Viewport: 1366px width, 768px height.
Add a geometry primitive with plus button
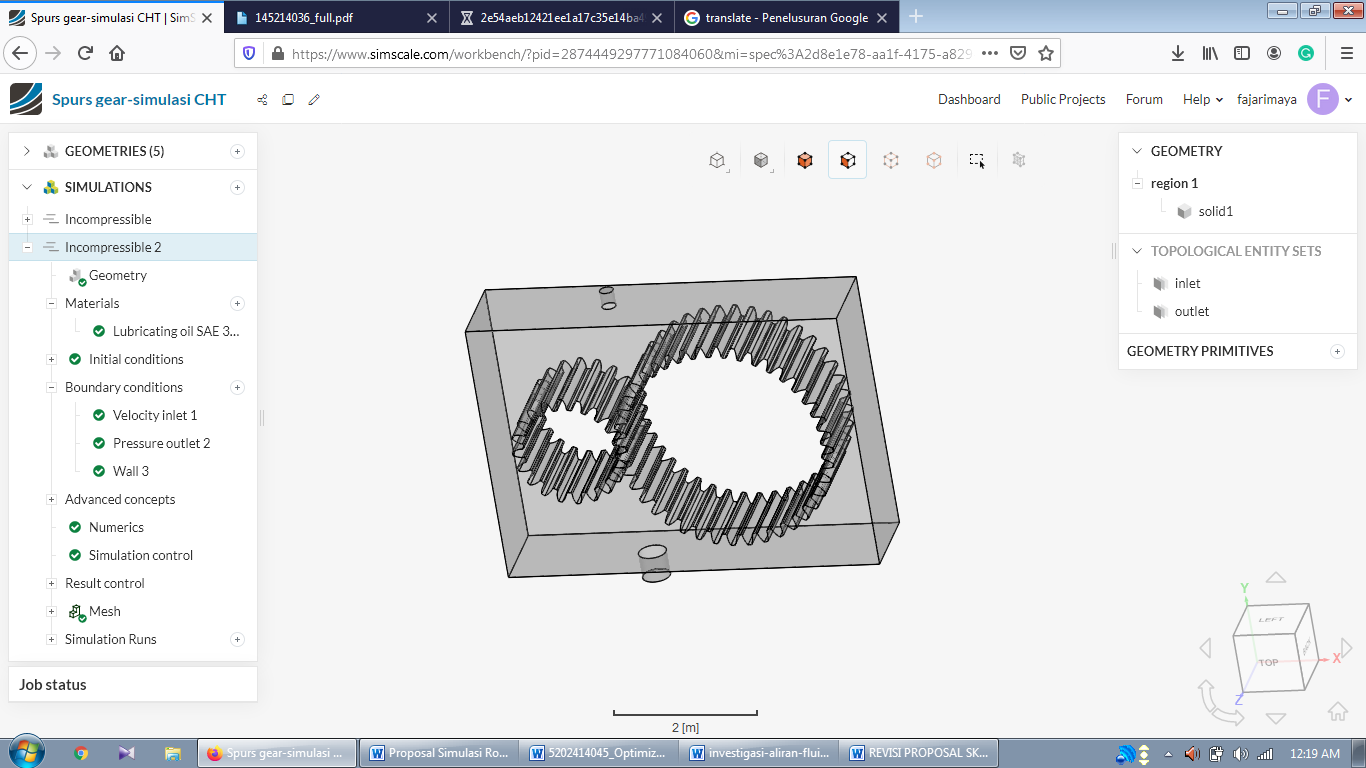click(x=1337, y=351)
